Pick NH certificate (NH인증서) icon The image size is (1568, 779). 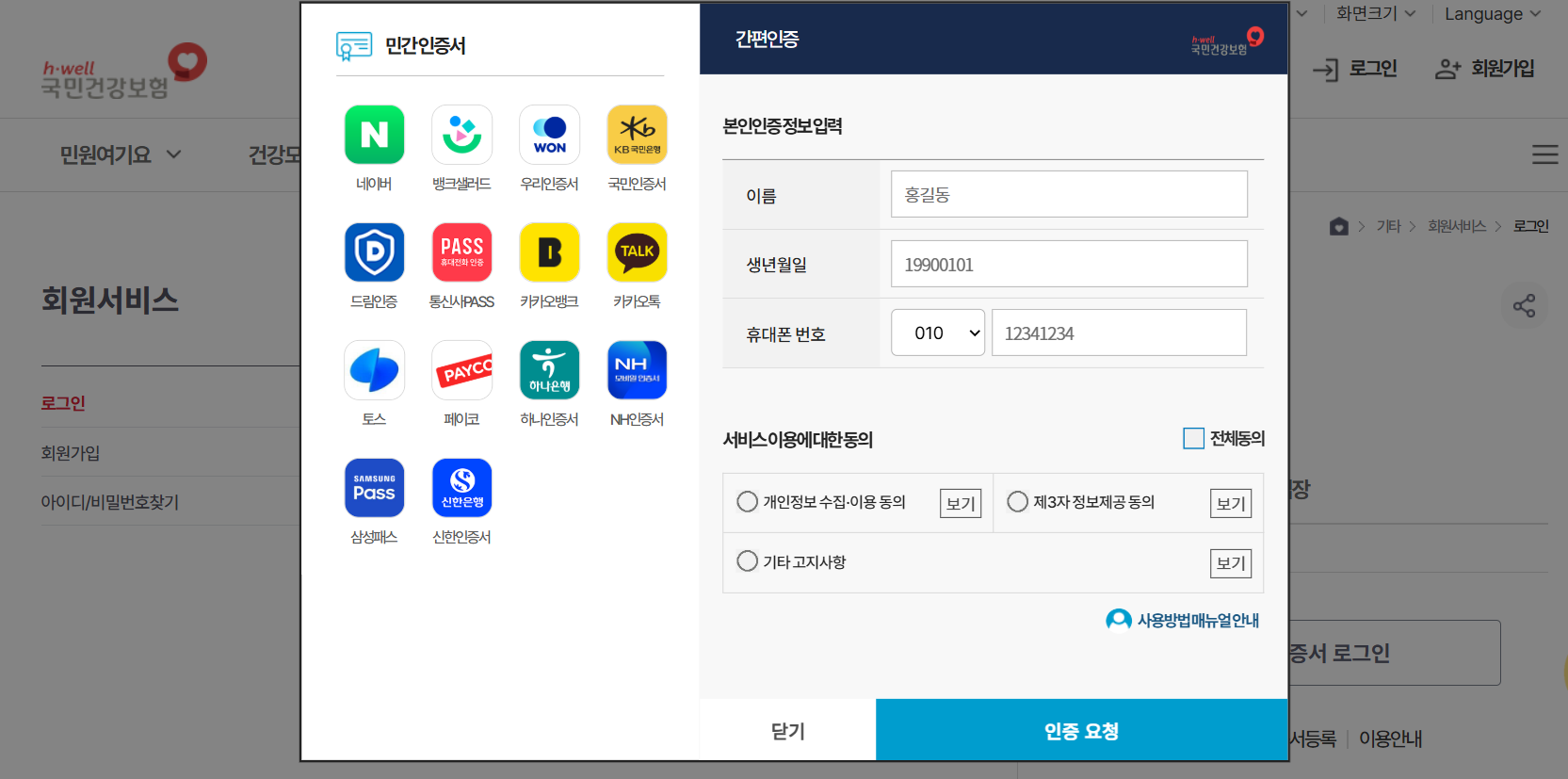pos(637,370)
